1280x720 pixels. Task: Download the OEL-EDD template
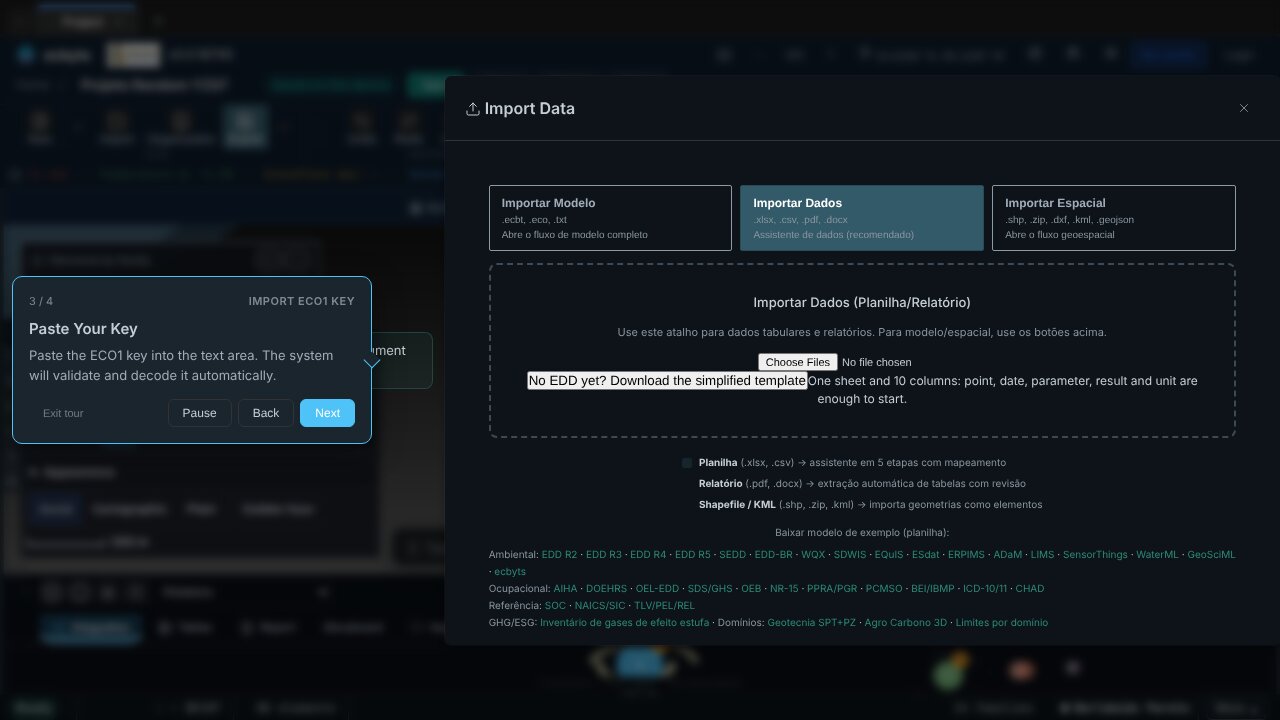tap(657, 588)
